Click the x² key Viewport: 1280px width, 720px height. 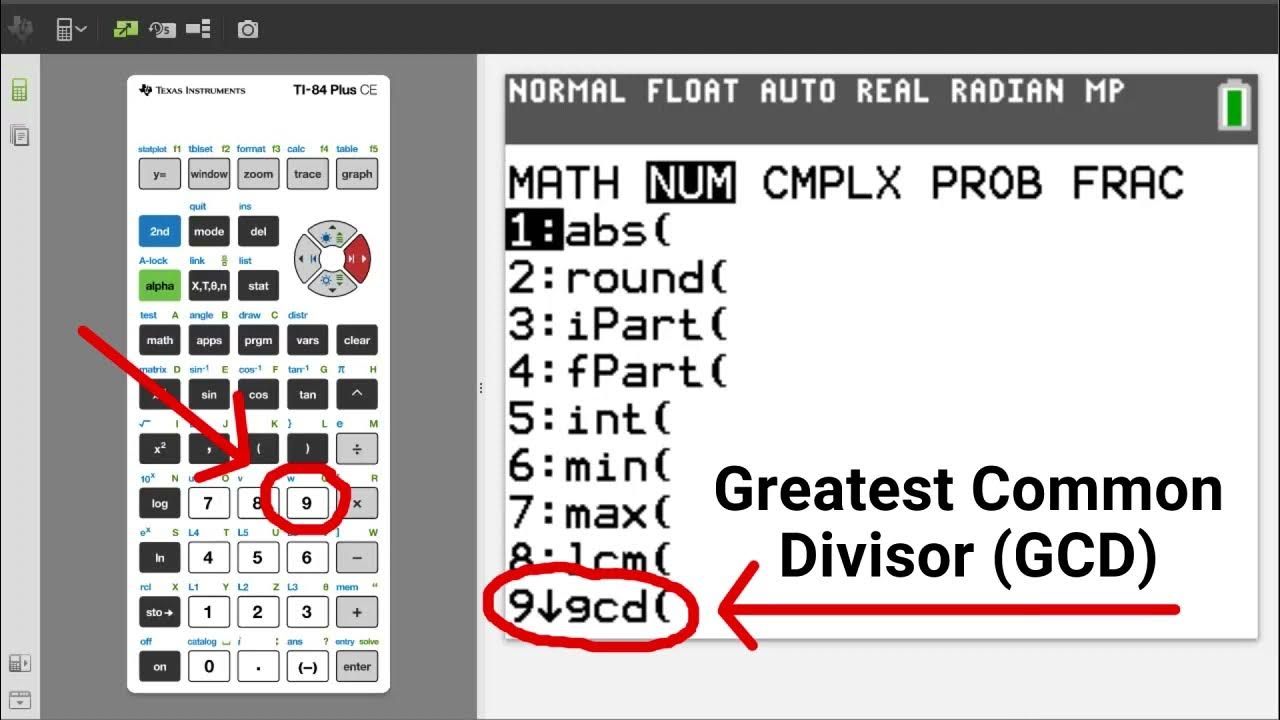coord(160,449)
